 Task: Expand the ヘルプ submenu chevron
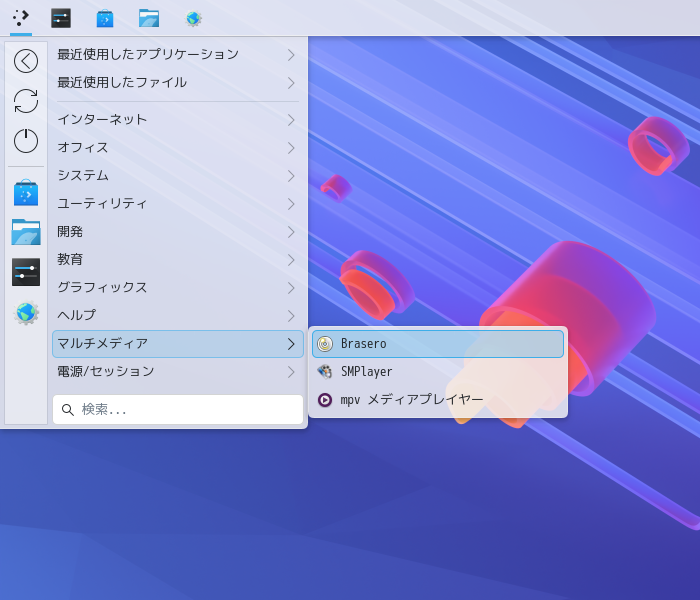click(291, 316)
